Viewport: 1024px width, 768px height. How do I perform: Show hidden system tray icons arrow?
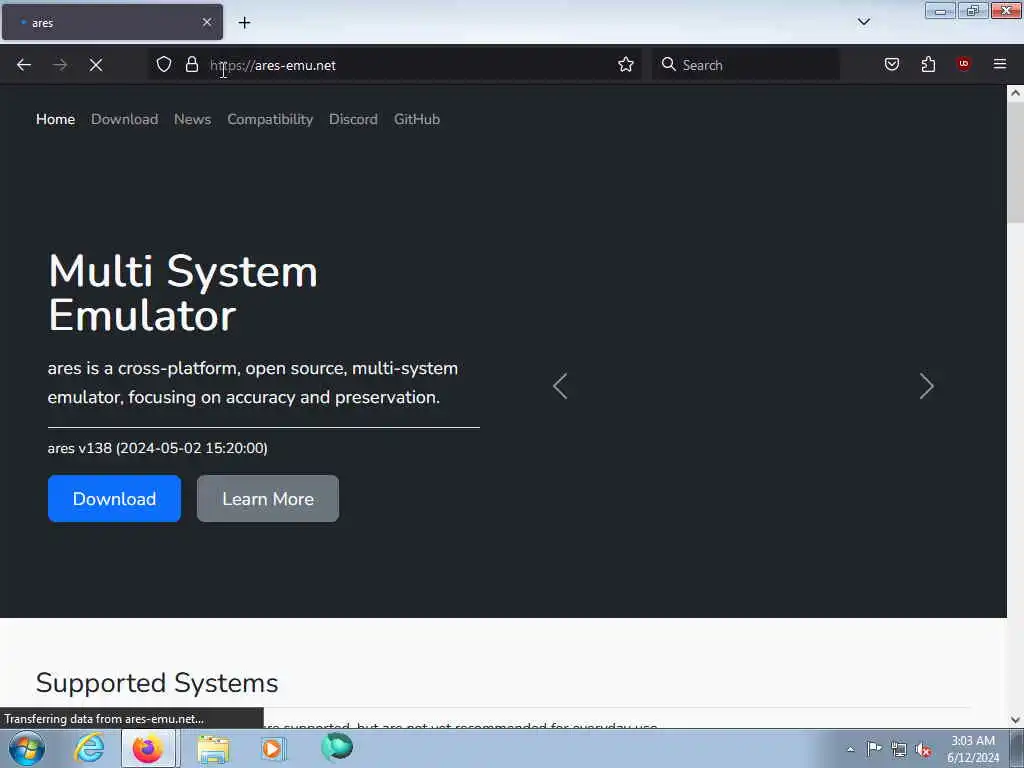[850, 750]
